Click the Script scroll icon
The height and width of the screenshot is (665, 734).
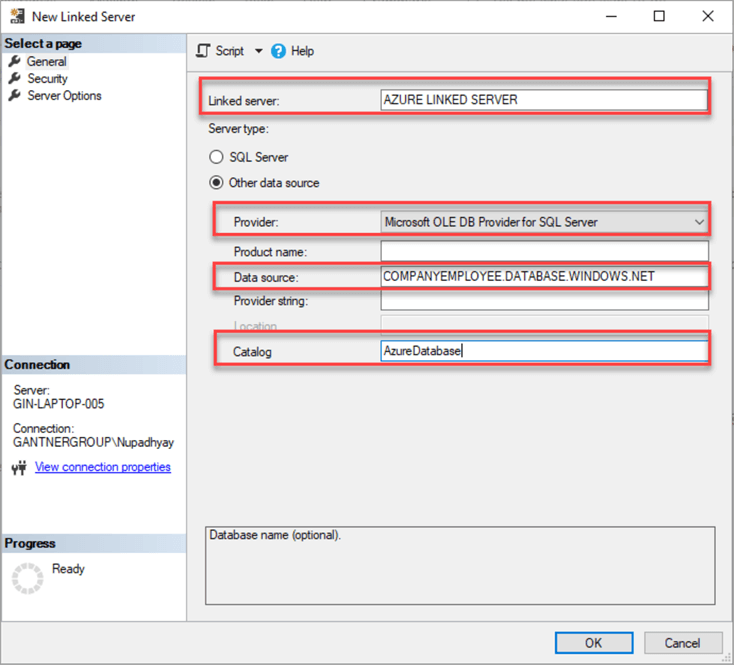203,51
